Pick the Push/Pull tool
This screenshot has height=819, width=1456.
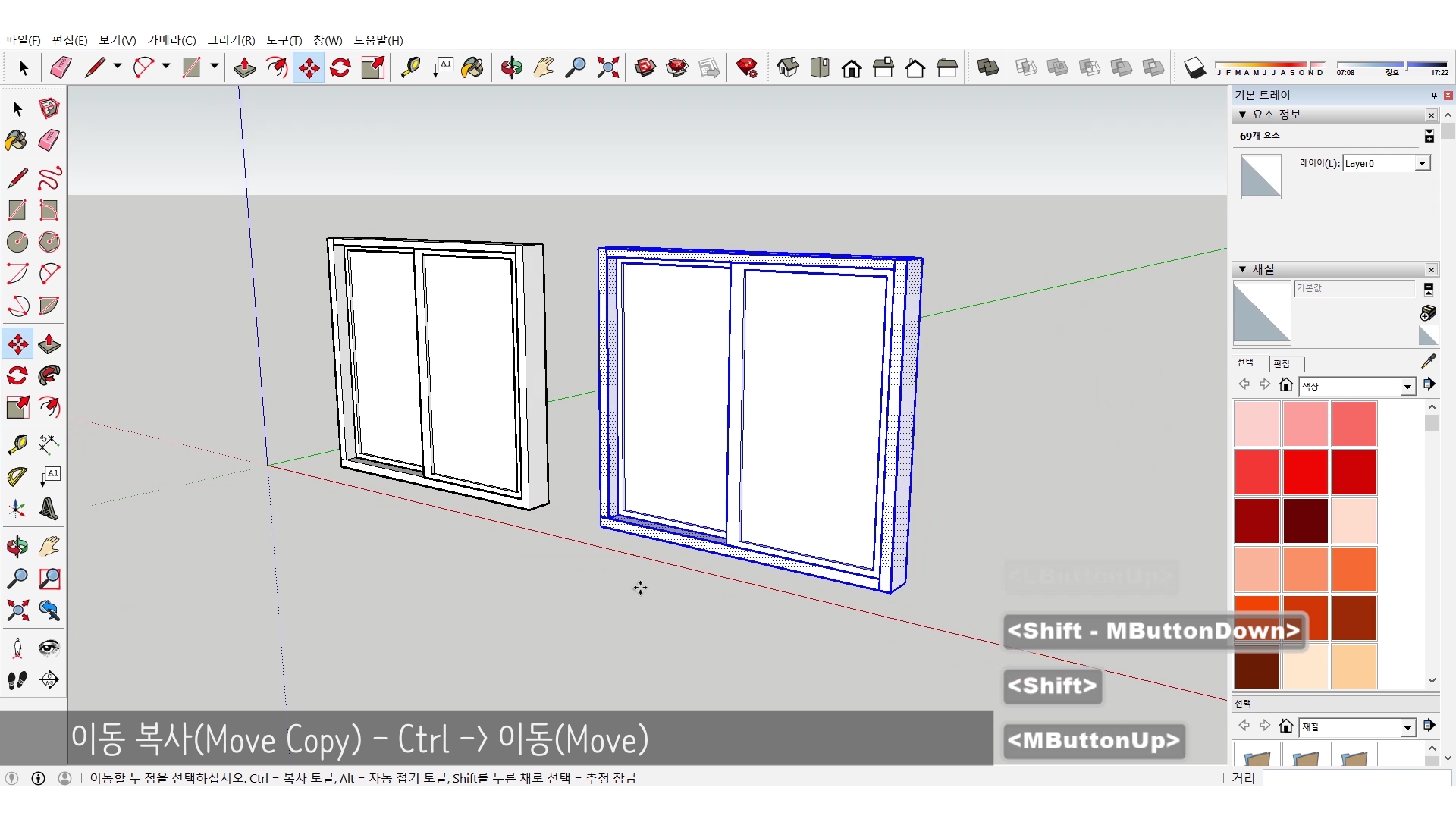49,344
